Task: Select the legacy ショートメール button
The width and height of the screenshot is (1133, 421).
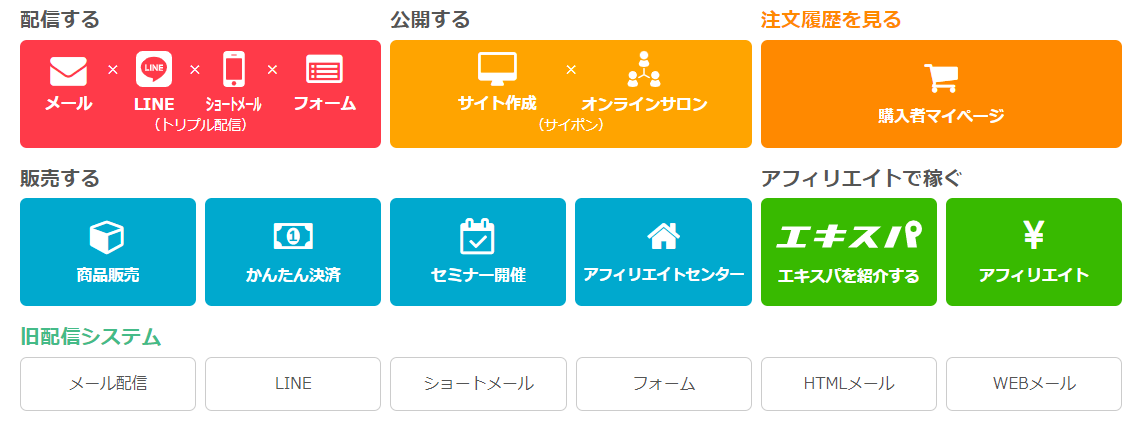Action: (x=478, y=383)
